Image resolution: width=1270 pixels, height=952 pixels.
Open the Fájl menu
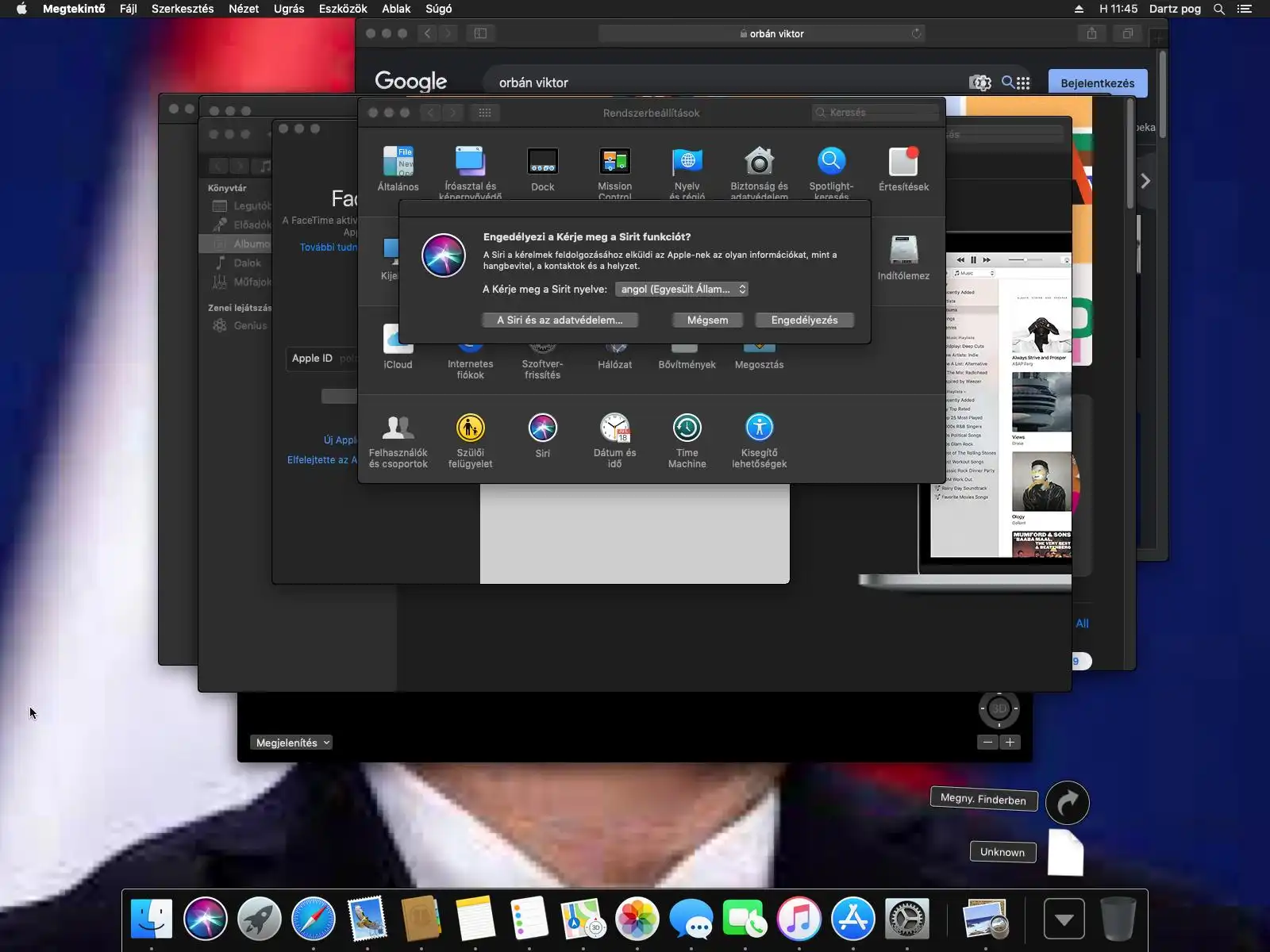[128, 9]
